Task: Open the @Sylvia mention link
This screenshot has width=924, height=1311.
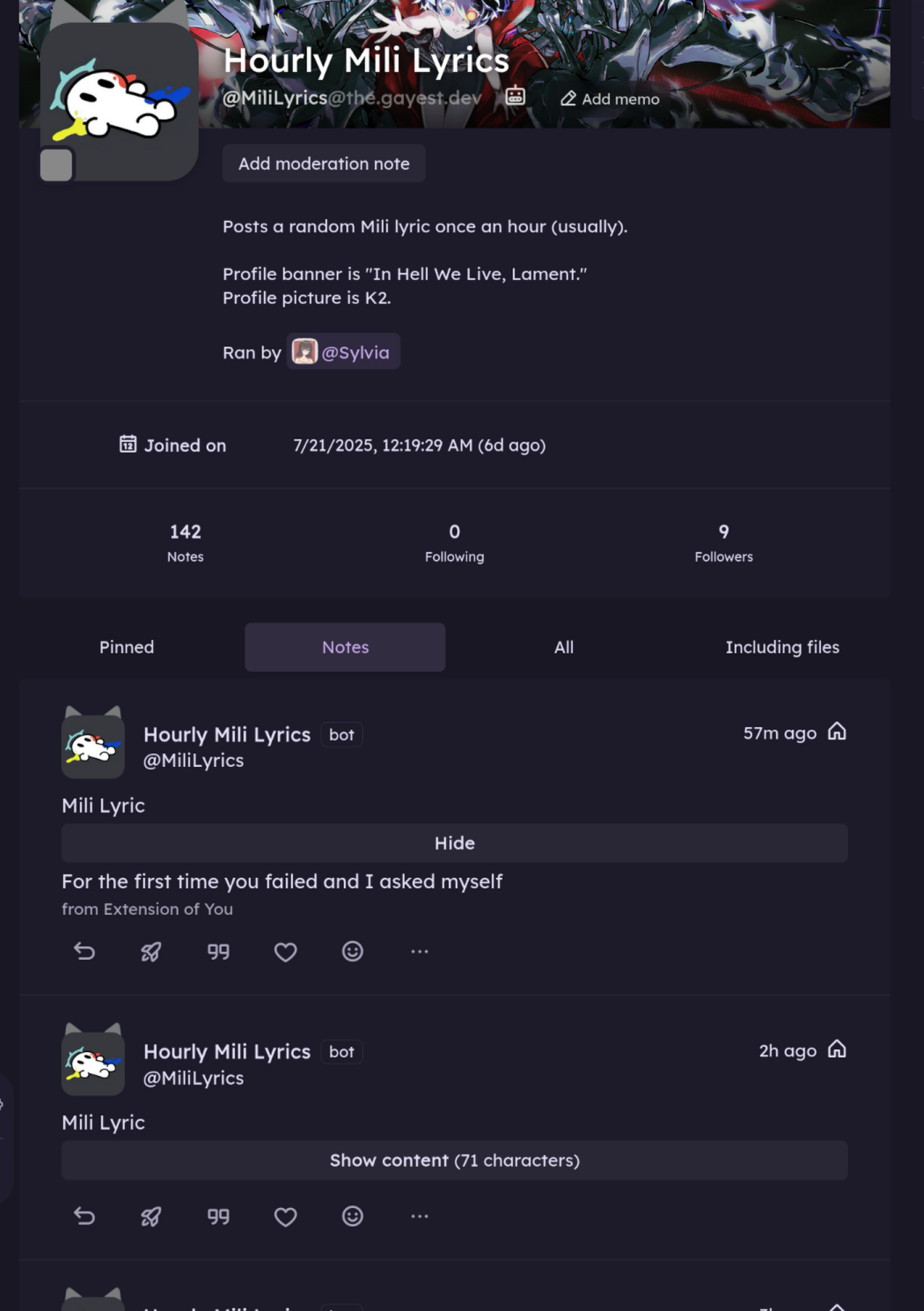Action: (343, 352)
